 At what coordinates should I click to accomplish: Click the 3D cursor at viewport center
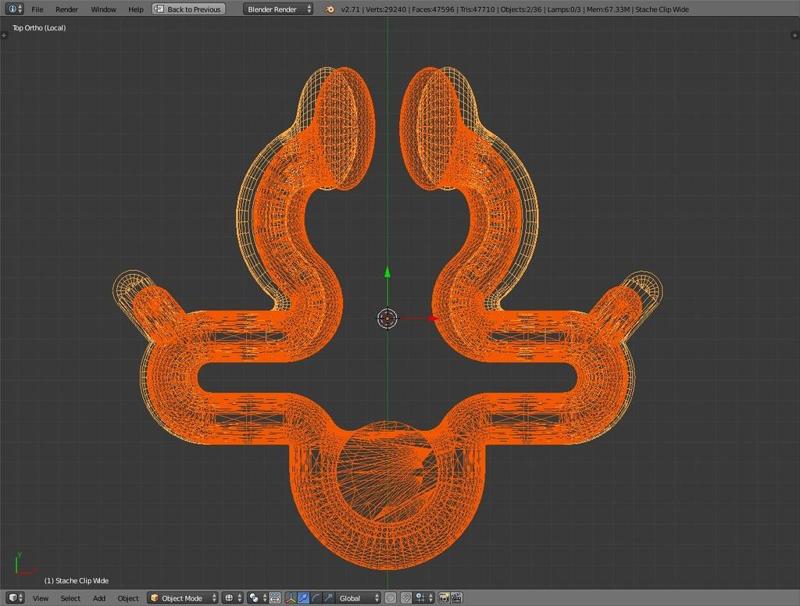[388, 318]
